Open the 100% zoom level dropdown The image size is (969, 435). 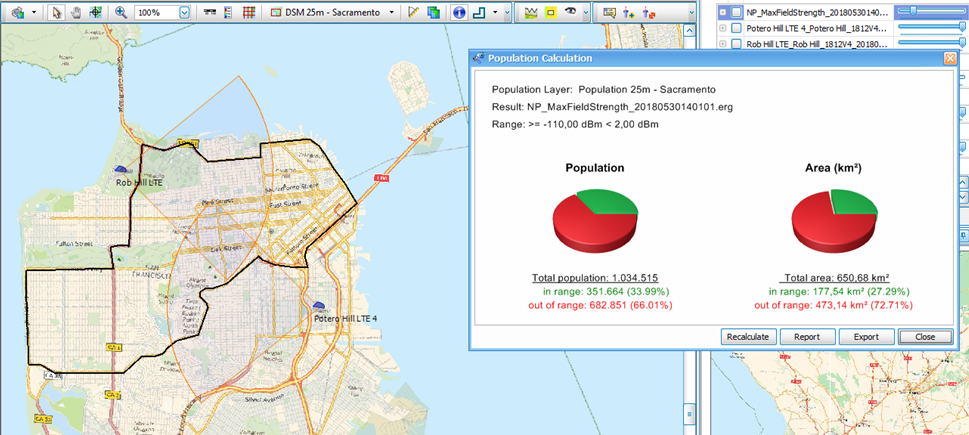click(x=184, y=12)
